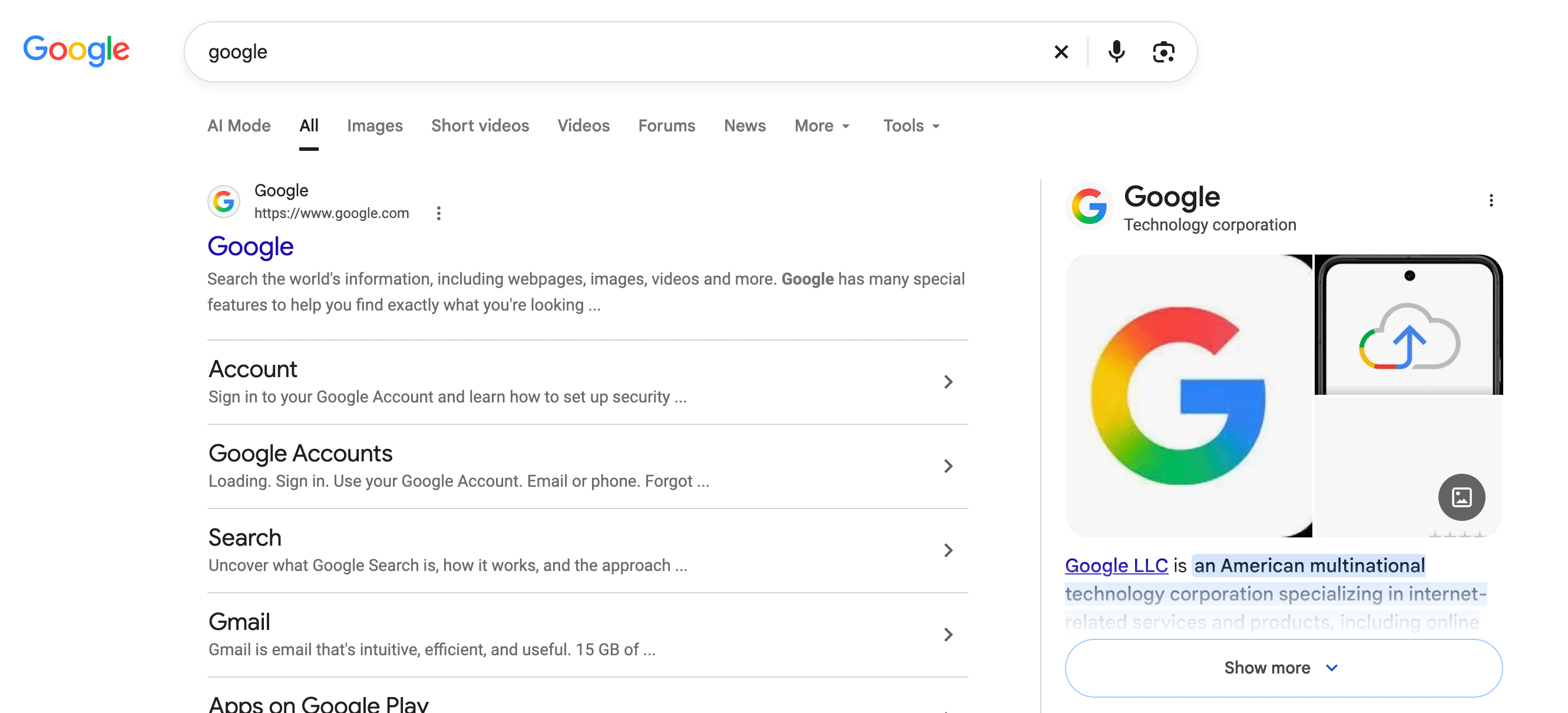Open the phone cloud upload thumbnail

(x=1408, y=325)
